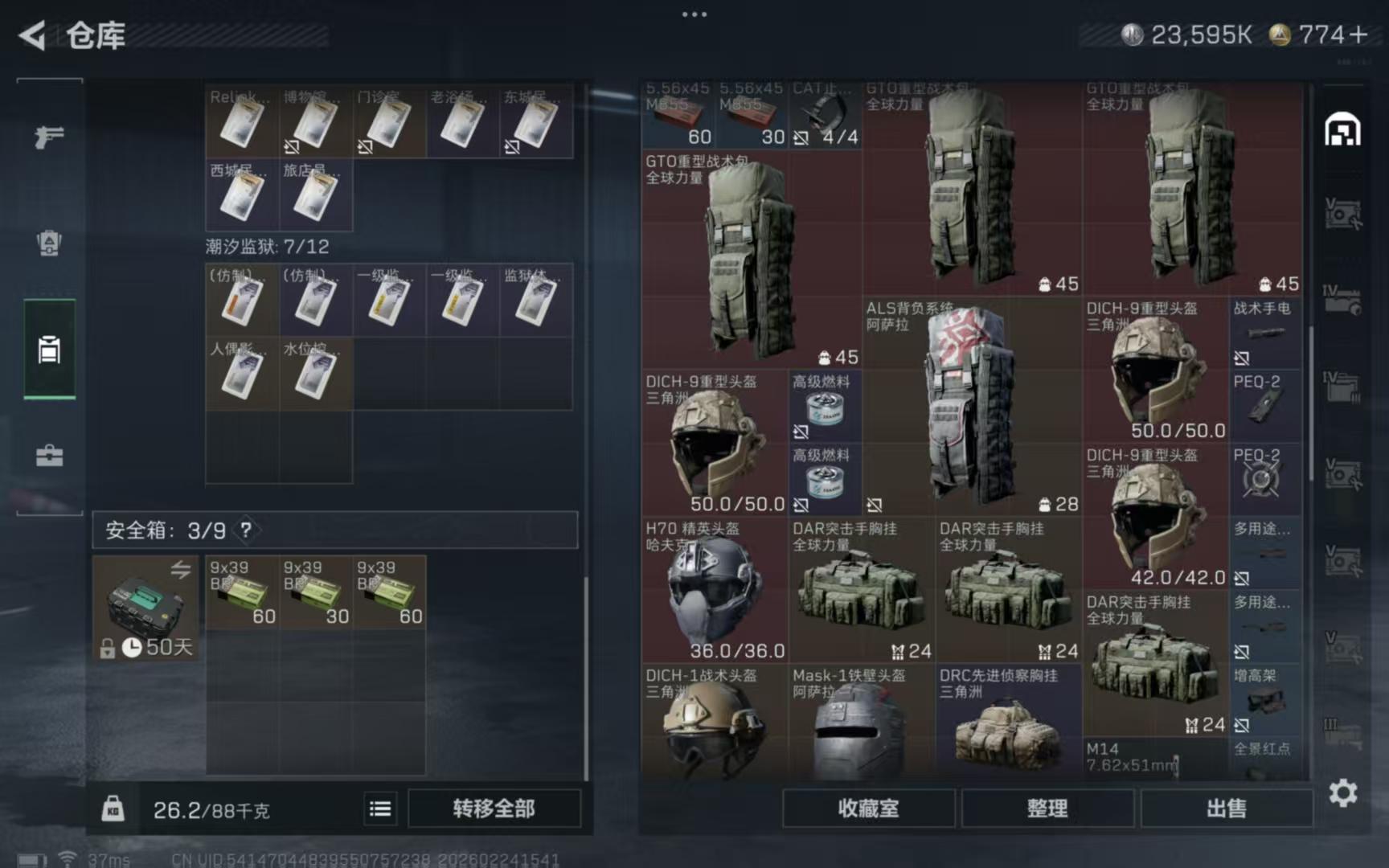Viewport: 1389px width, 868px height.
Task: Switch to the backpack gear tab
Action: 49,243
